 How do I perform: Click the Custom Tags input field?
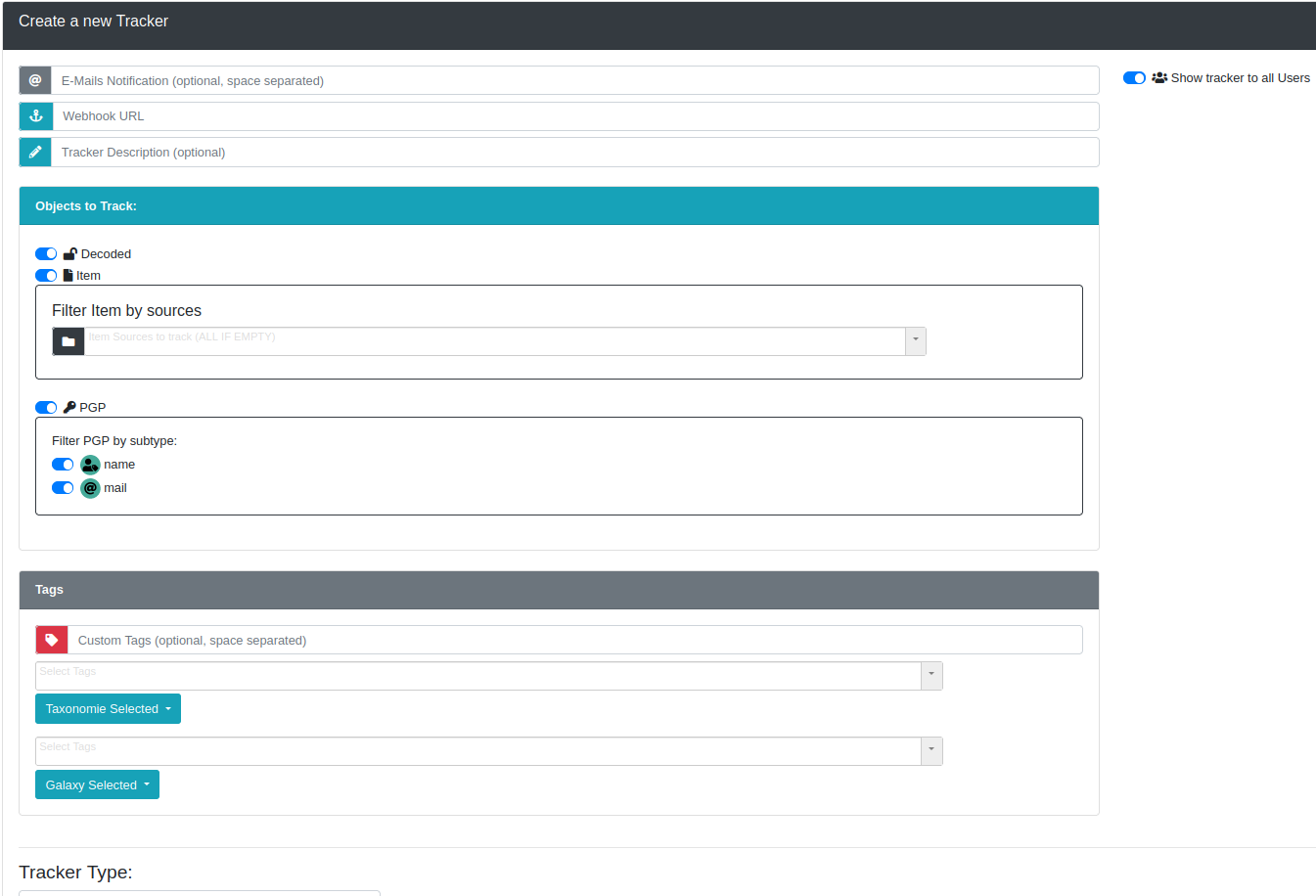click(x=575, y=640)
